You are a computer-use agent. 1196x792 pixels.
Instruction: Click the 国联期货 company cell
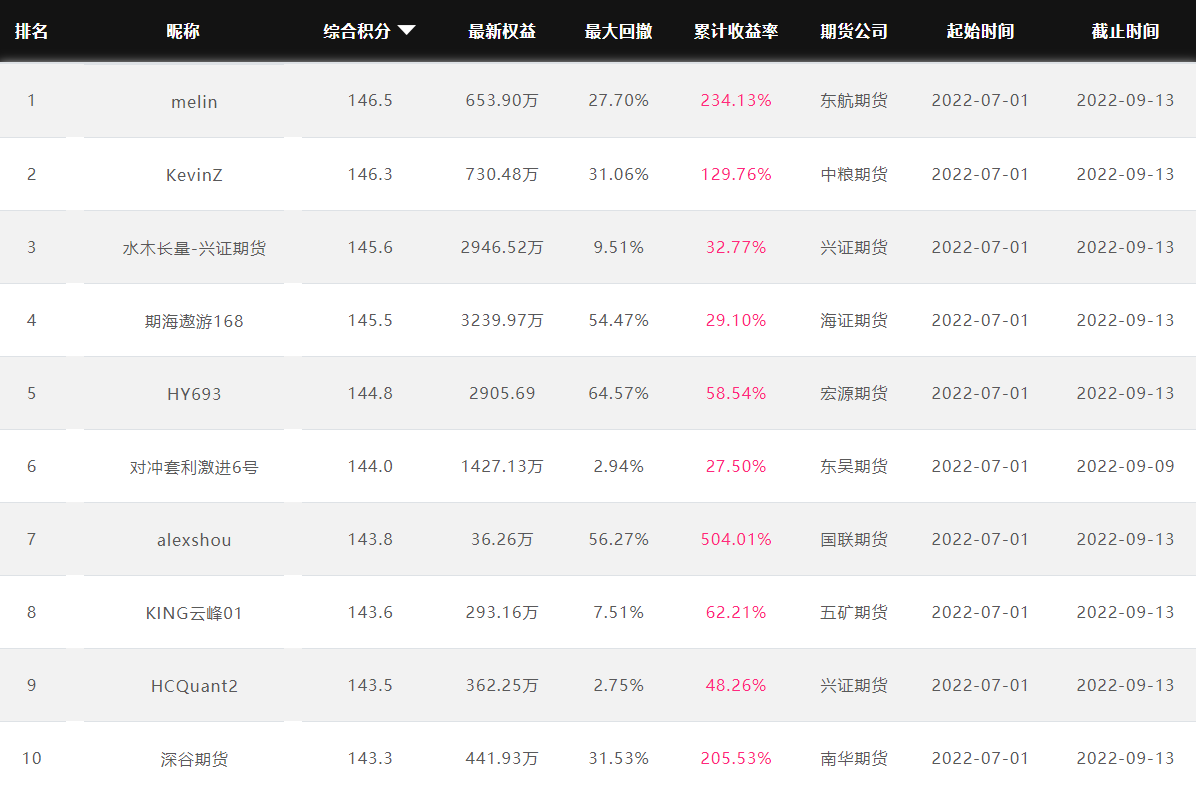tap(854, 539)
